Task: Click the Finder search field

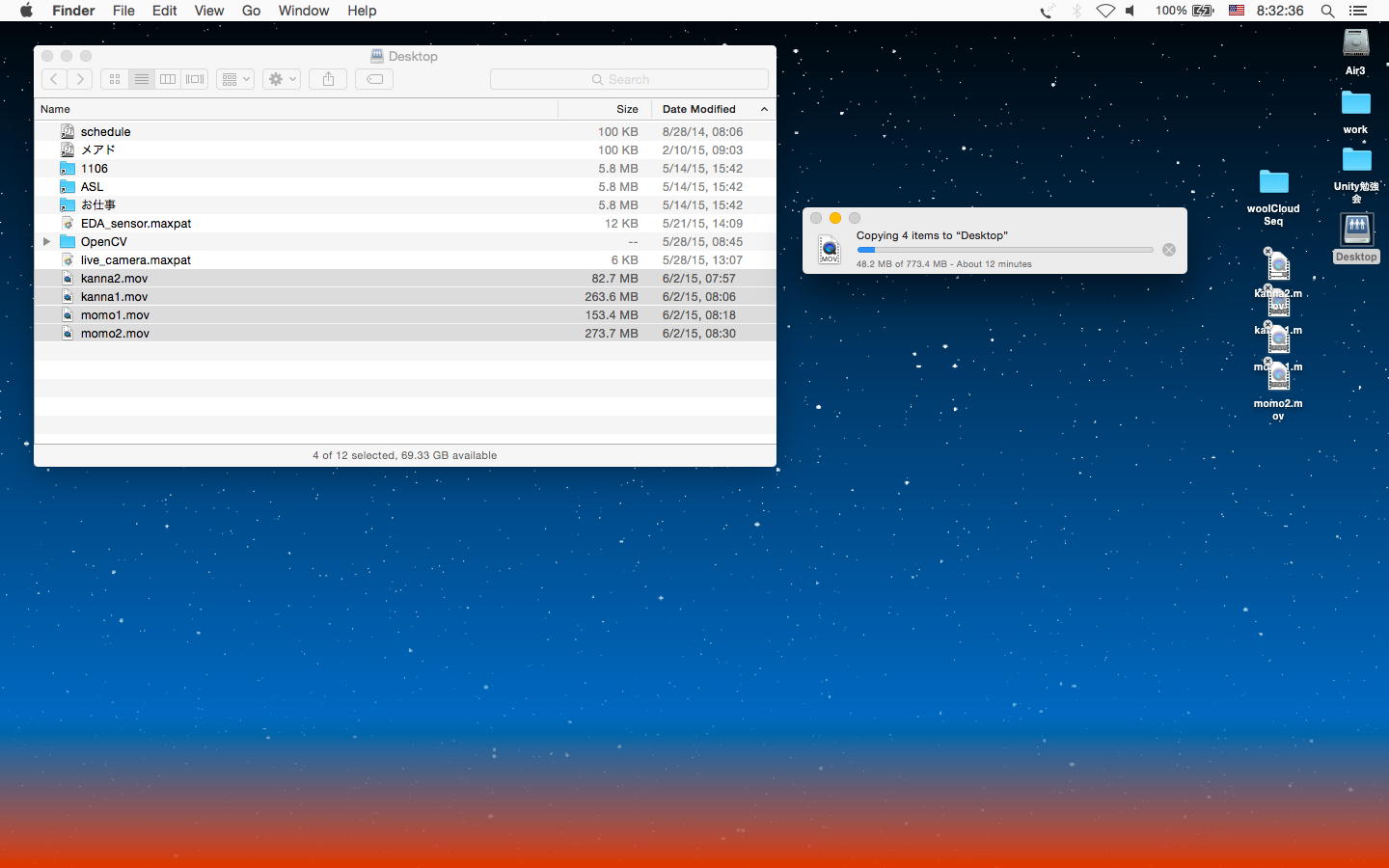Action: click(629, 79)
